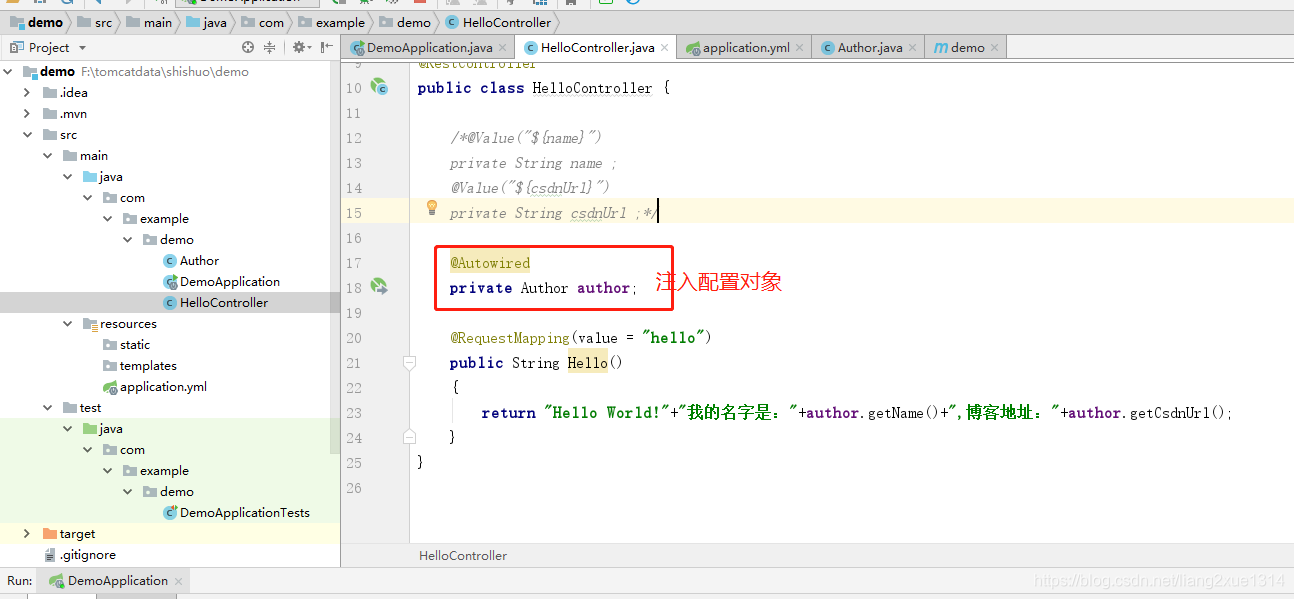Close the application.yml editor tab

coord(800,47)
